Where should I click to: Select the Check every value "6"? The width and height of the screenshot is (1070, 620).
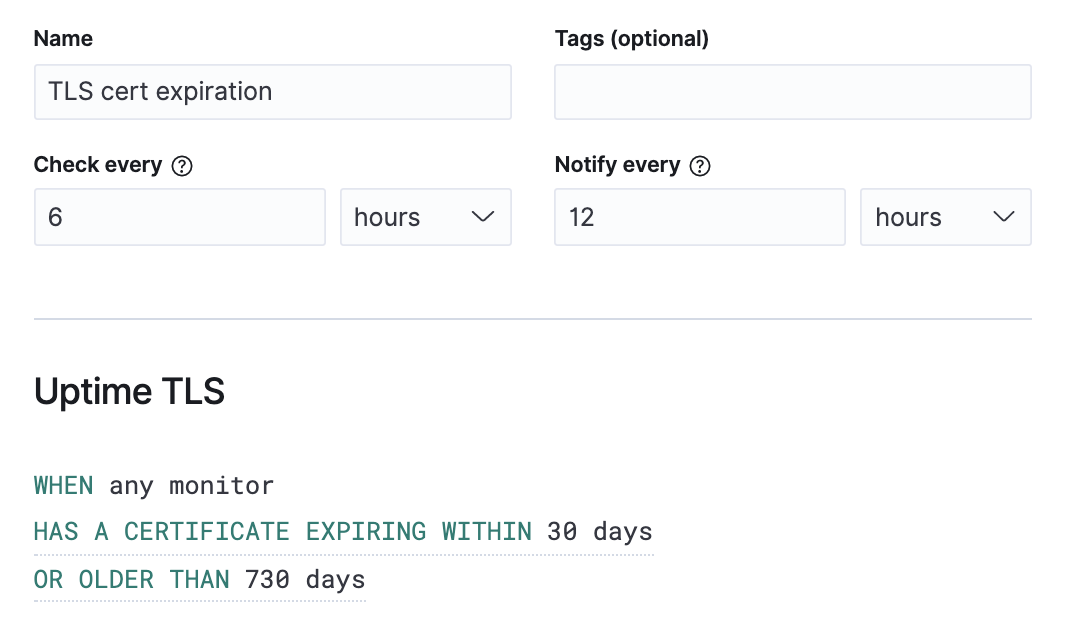pyautogui.click(x=180, y=217)
